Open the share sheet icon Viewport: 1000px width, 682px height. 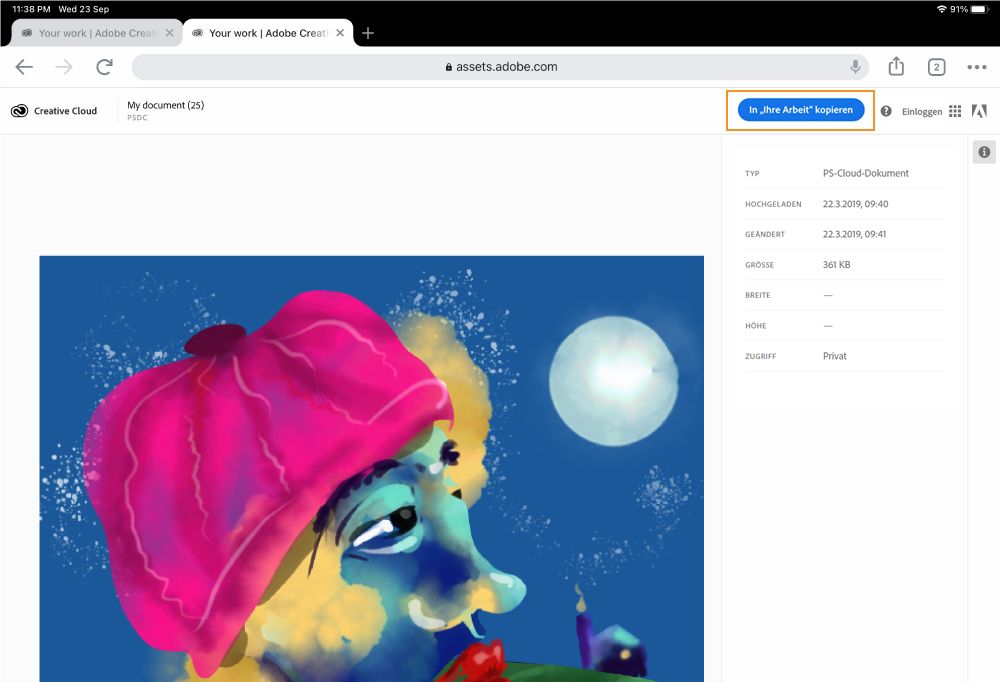coord(896,66)
